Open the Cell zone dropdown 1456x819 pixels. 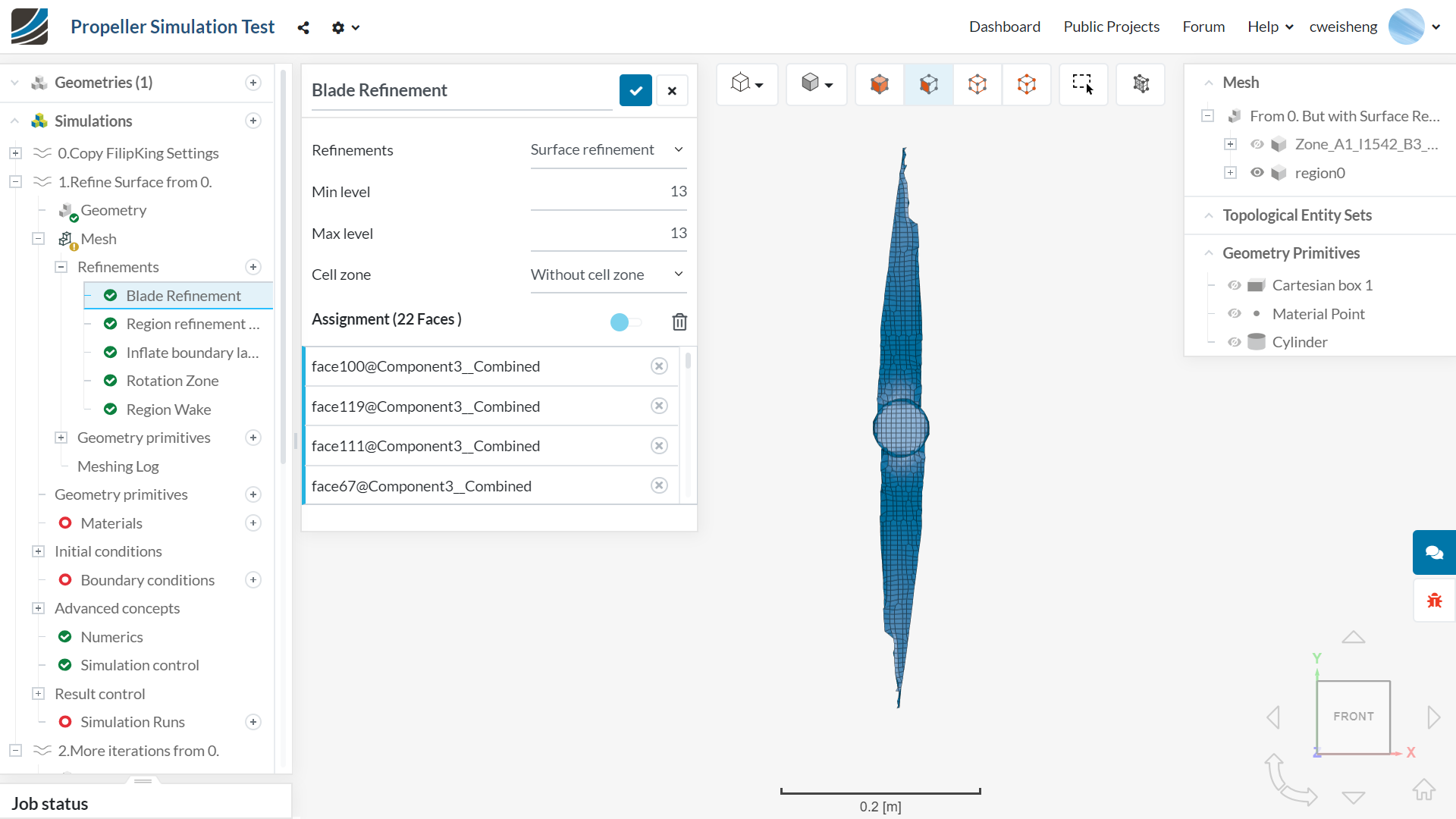[x=608, y=275]
